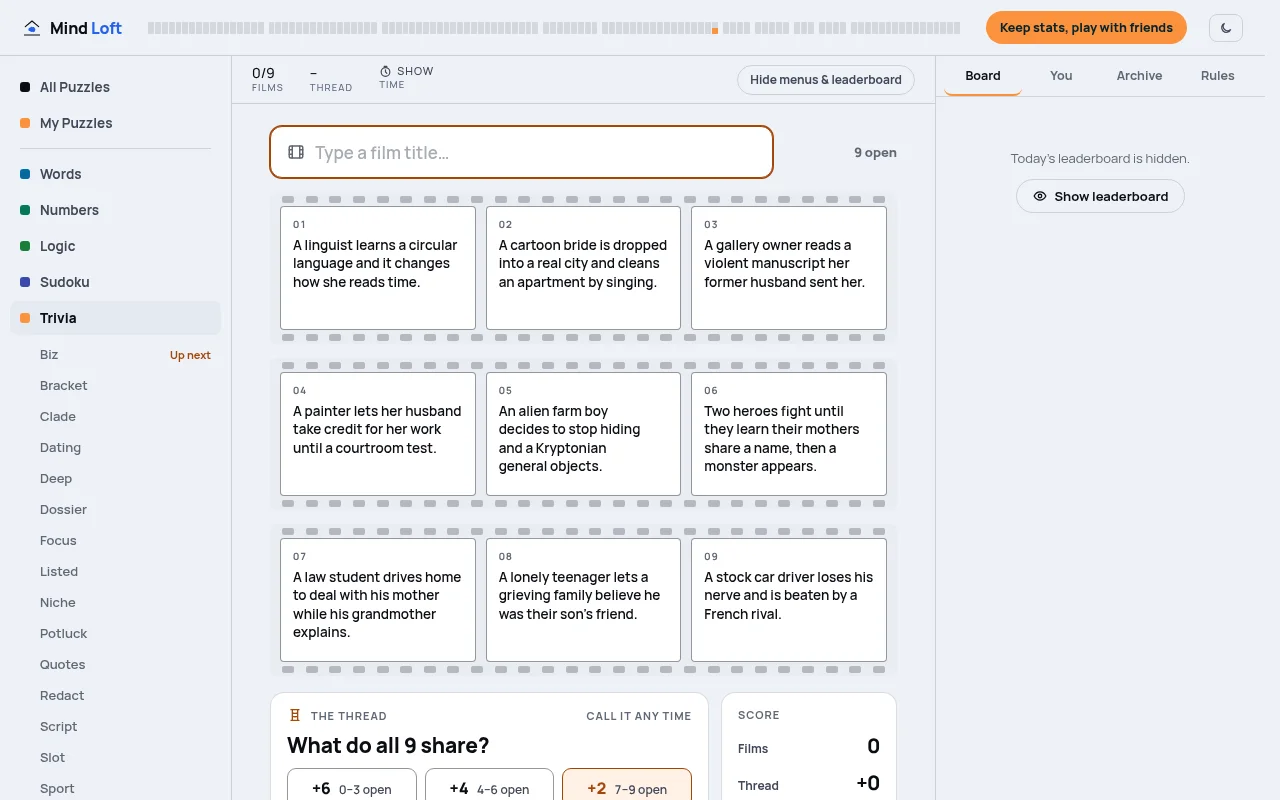
Task: Open the Logic category
Action: tap(115, 246)
